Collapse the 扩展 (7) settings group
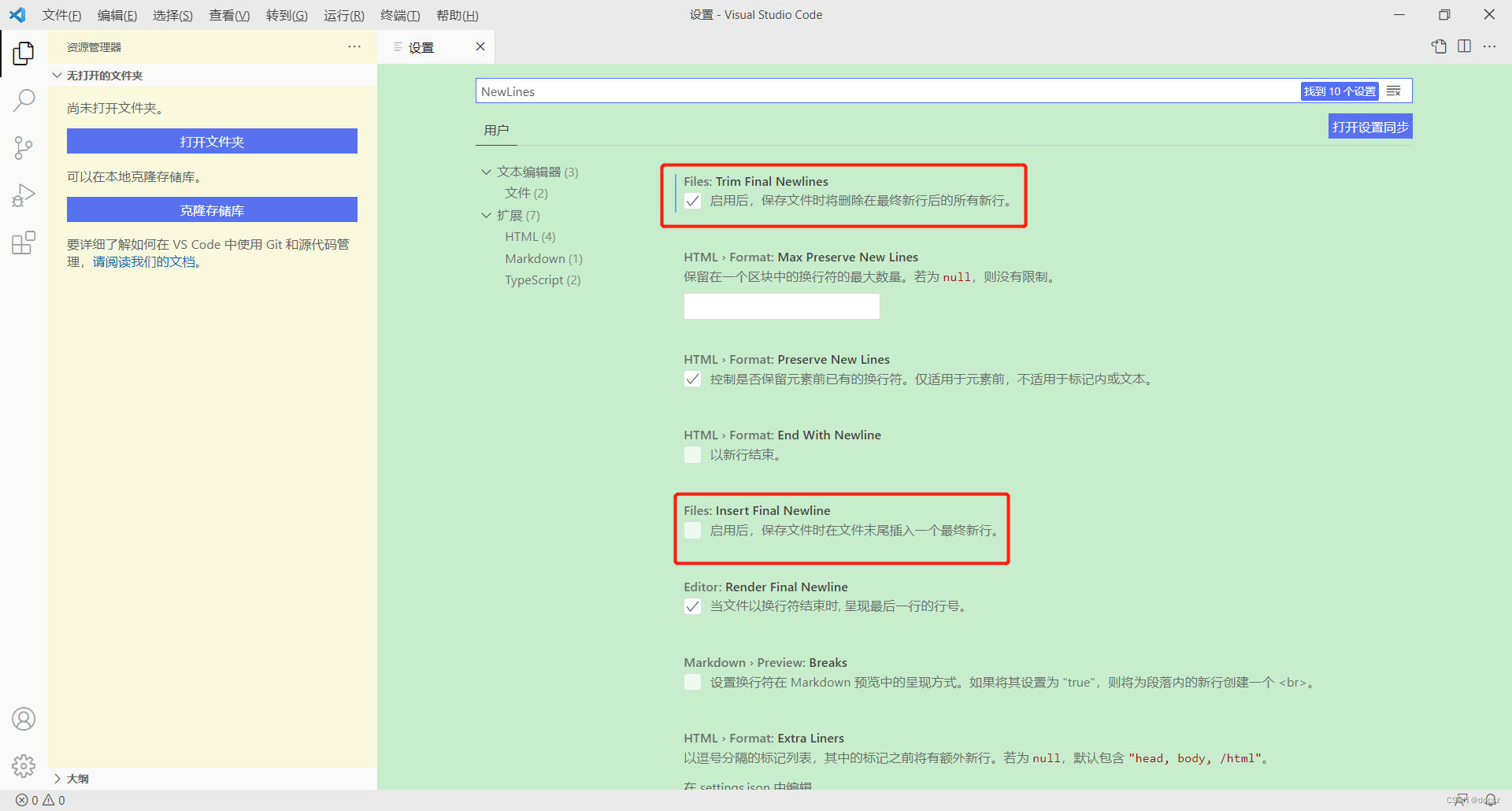 486,215
